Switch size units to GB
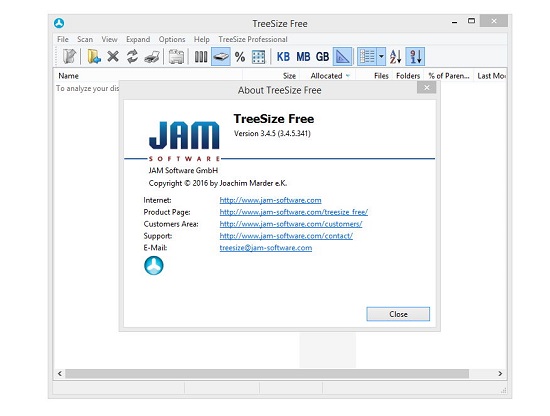Viewport: 550px width, 416px height. 322,56
